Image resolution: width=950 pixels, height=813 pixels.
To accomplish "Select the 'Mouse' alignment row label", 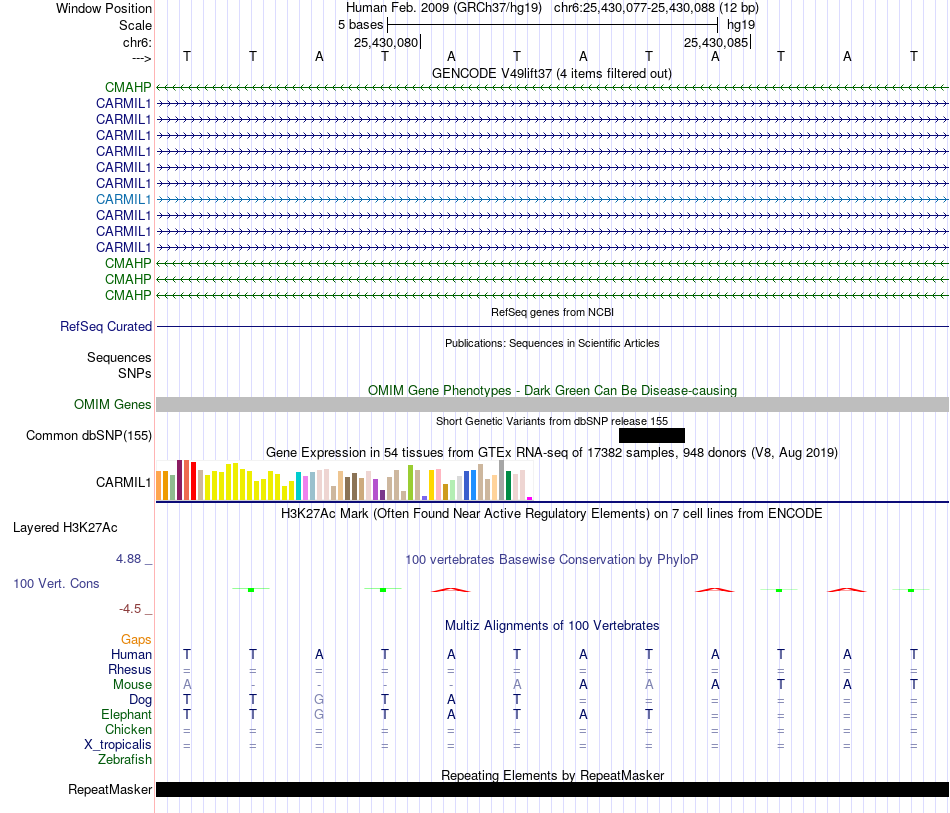I will tap(132, 685).
